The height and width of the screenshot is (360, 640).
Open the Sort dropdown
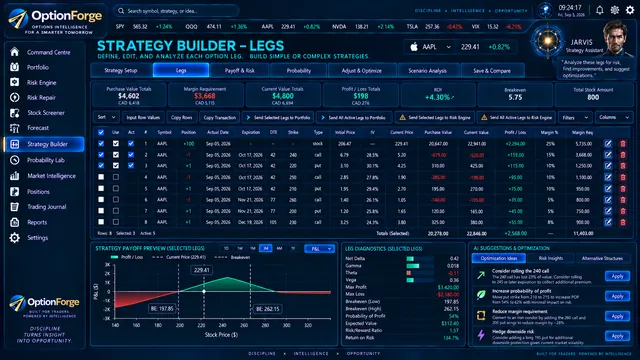click(x=106, y=117)
